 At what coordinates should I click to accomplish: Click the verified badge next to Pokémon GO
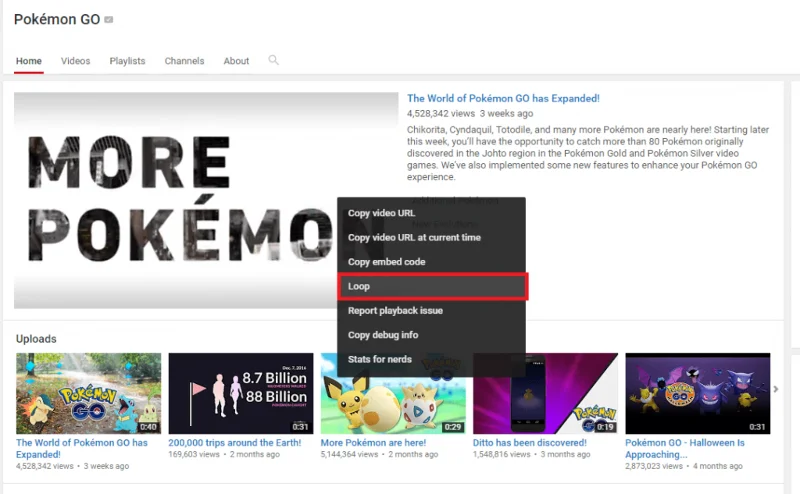coord(109,19)
